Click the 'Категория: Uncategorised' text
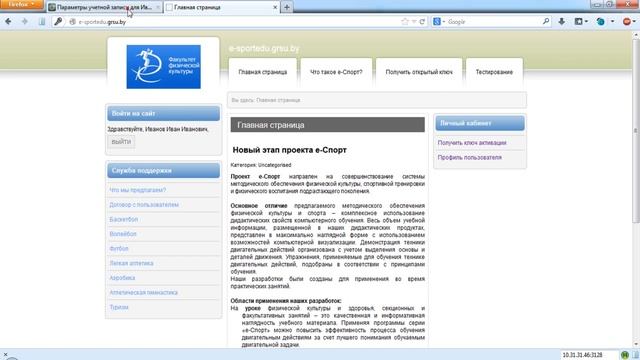This screenshot has height=360, width=640. 261,165
